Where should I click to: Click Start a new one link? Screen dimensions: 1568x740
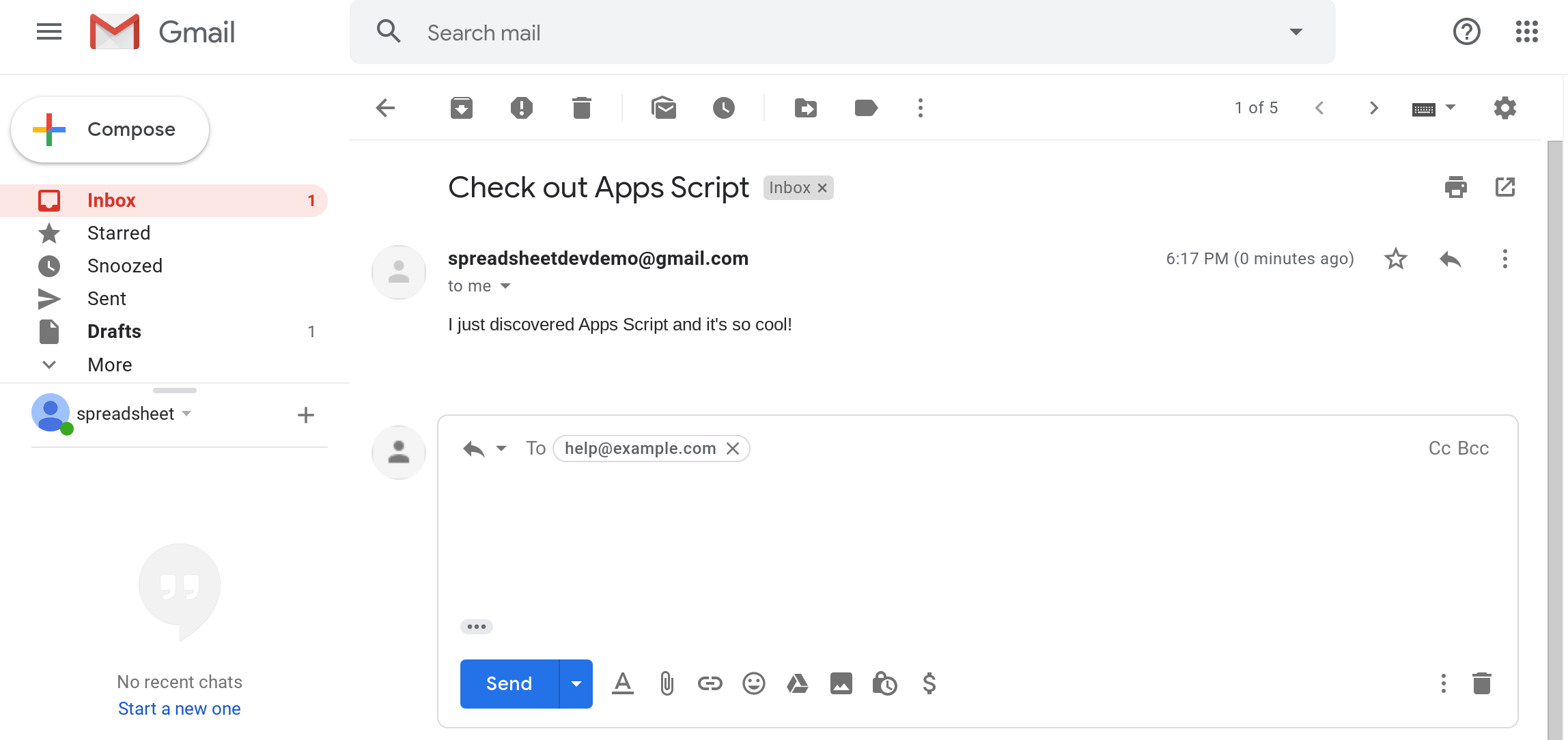[180, 709]
